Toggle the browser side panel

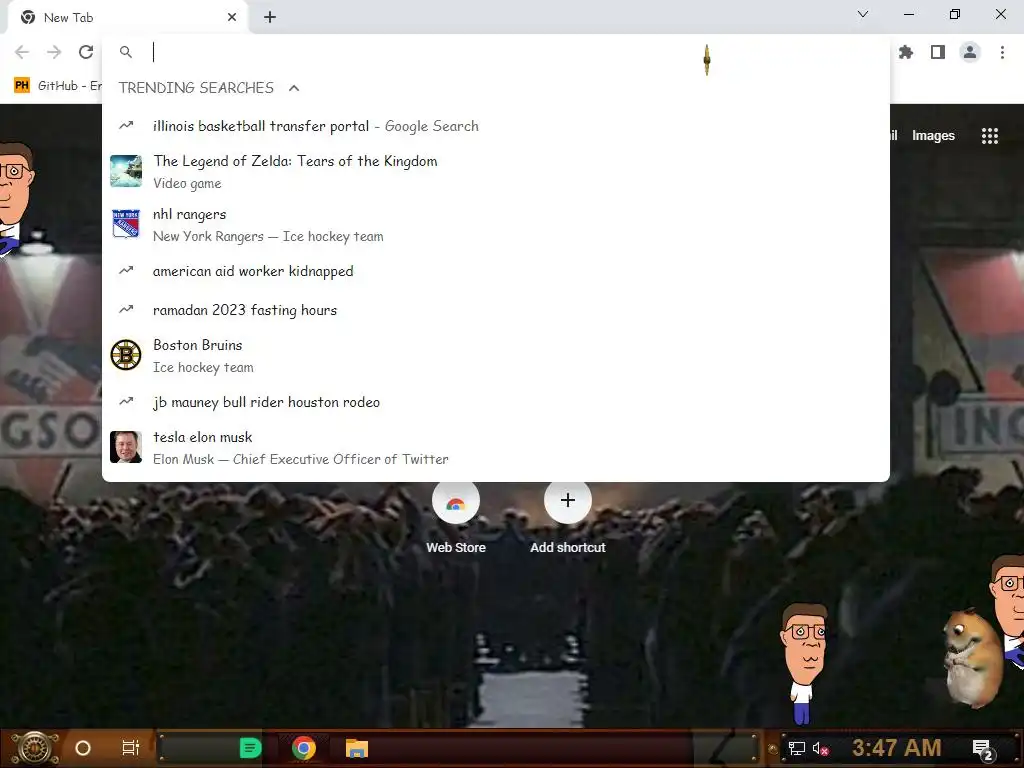coord(938,52)
